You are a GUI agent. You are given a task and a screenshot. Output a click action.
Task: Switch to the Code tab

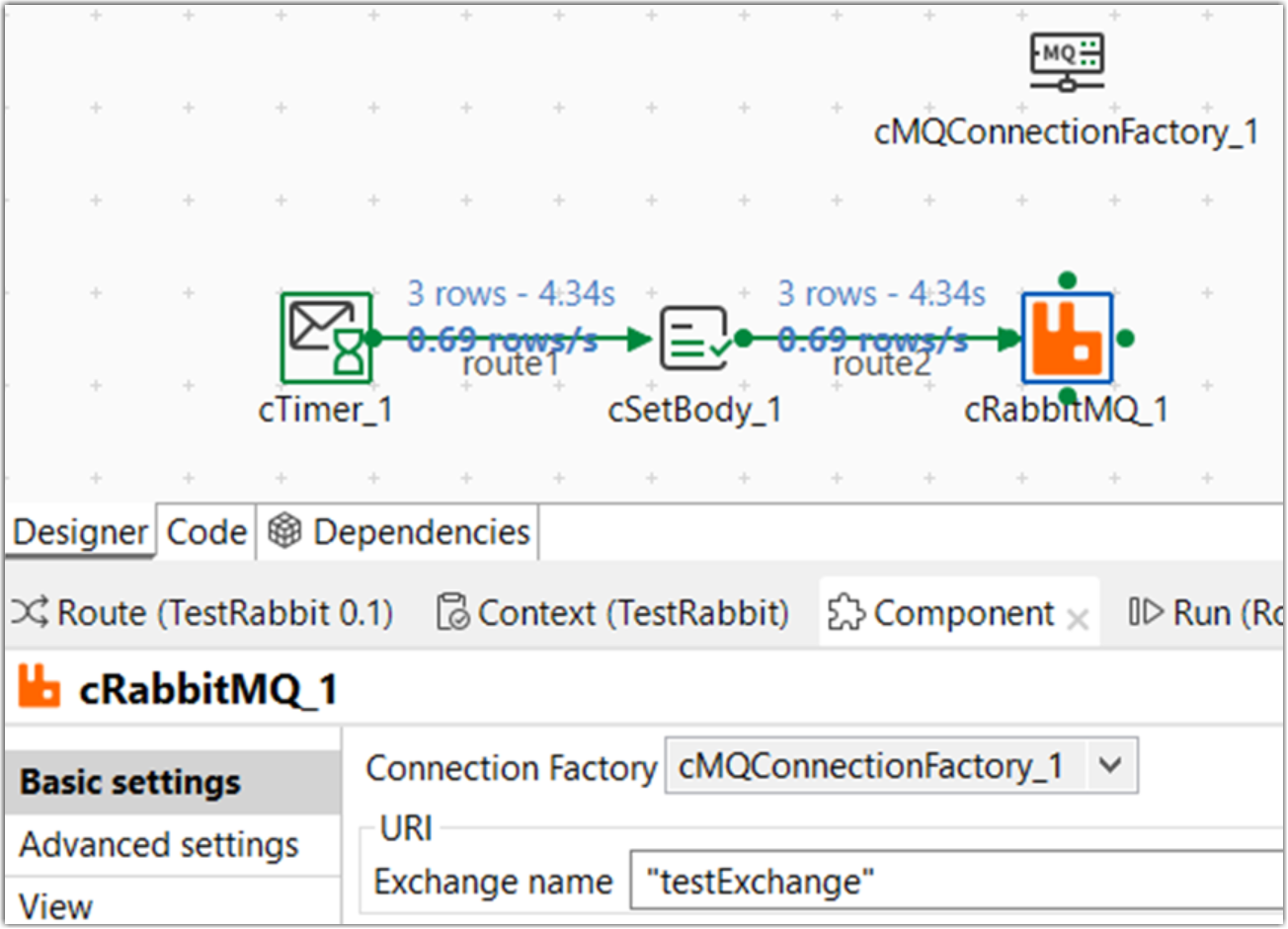[x=206, y=532]
